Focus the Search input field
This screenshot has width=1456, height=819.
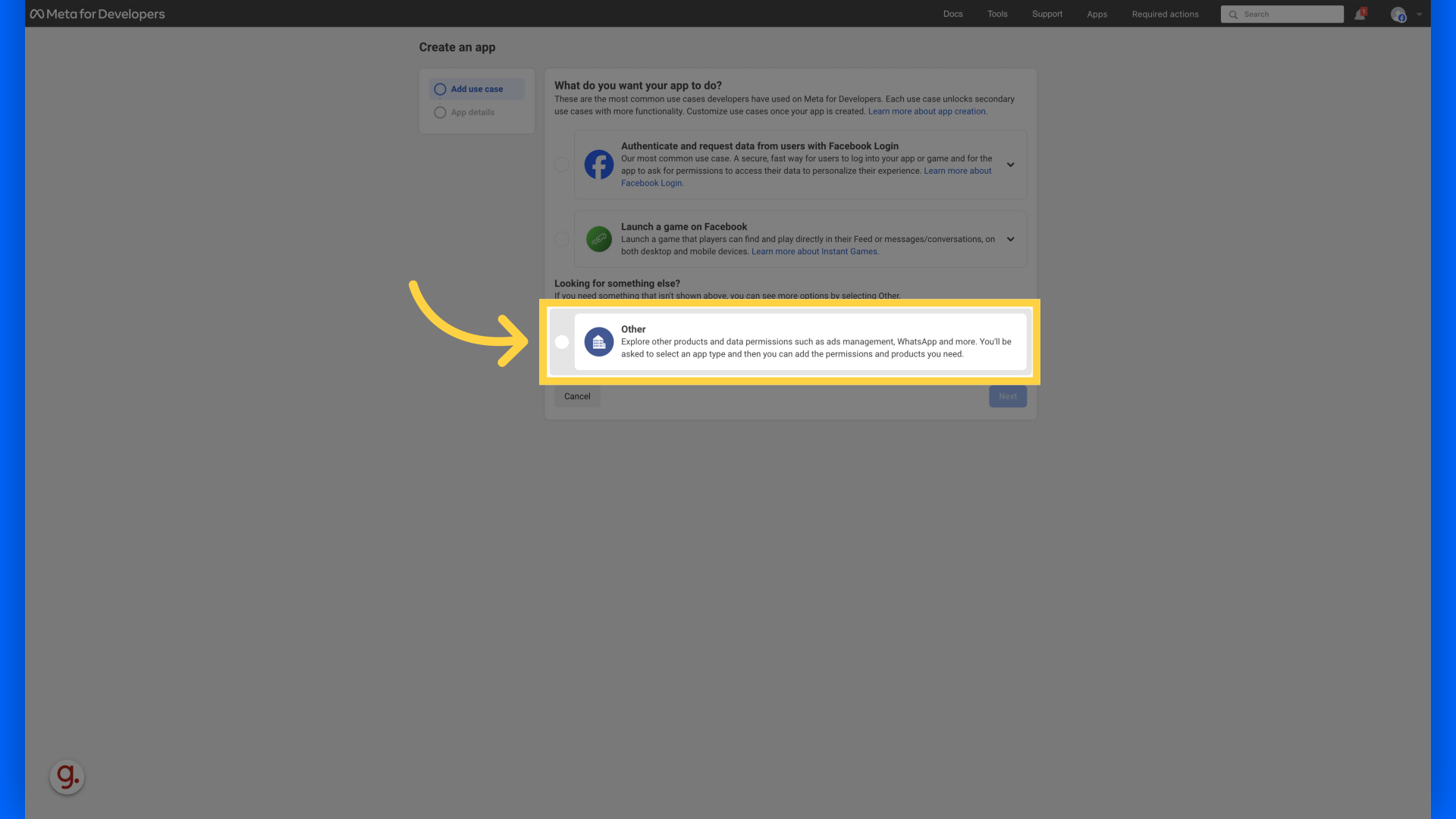click(x=1282, y=14)
